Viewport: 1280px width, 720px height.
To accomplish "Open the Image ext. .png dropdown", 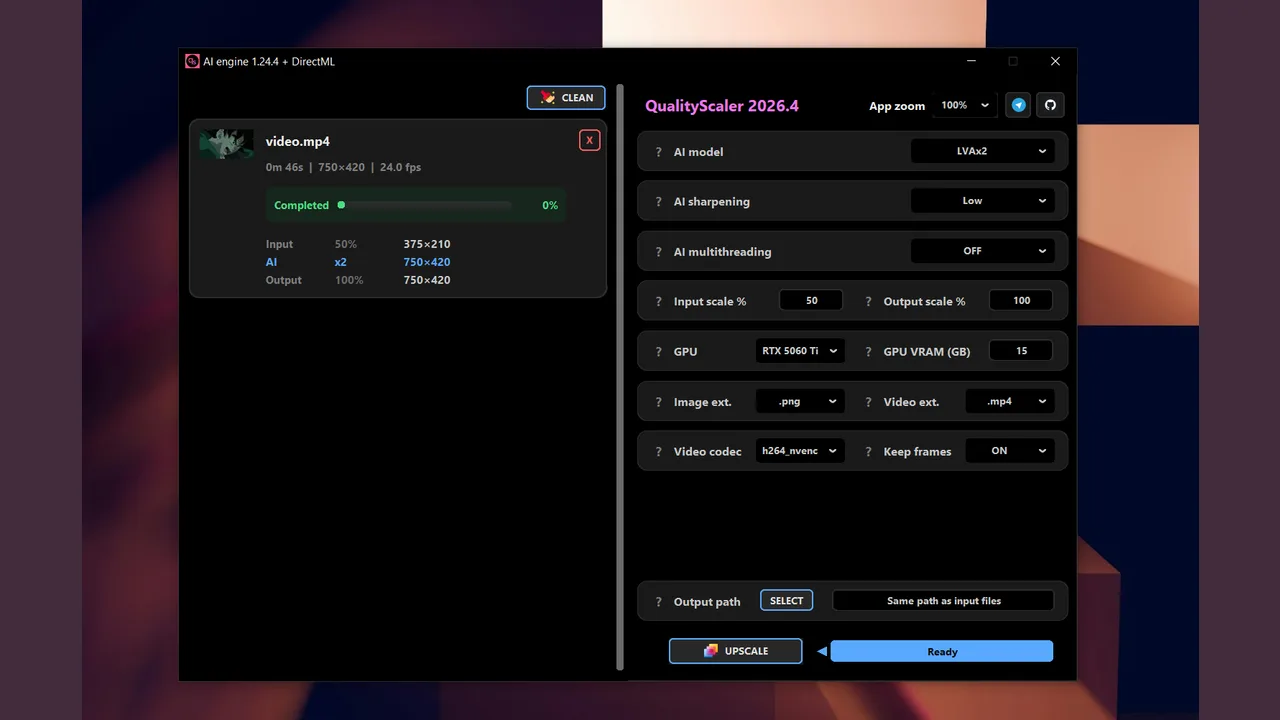I will pyautogui.click(x=800, y=401).
